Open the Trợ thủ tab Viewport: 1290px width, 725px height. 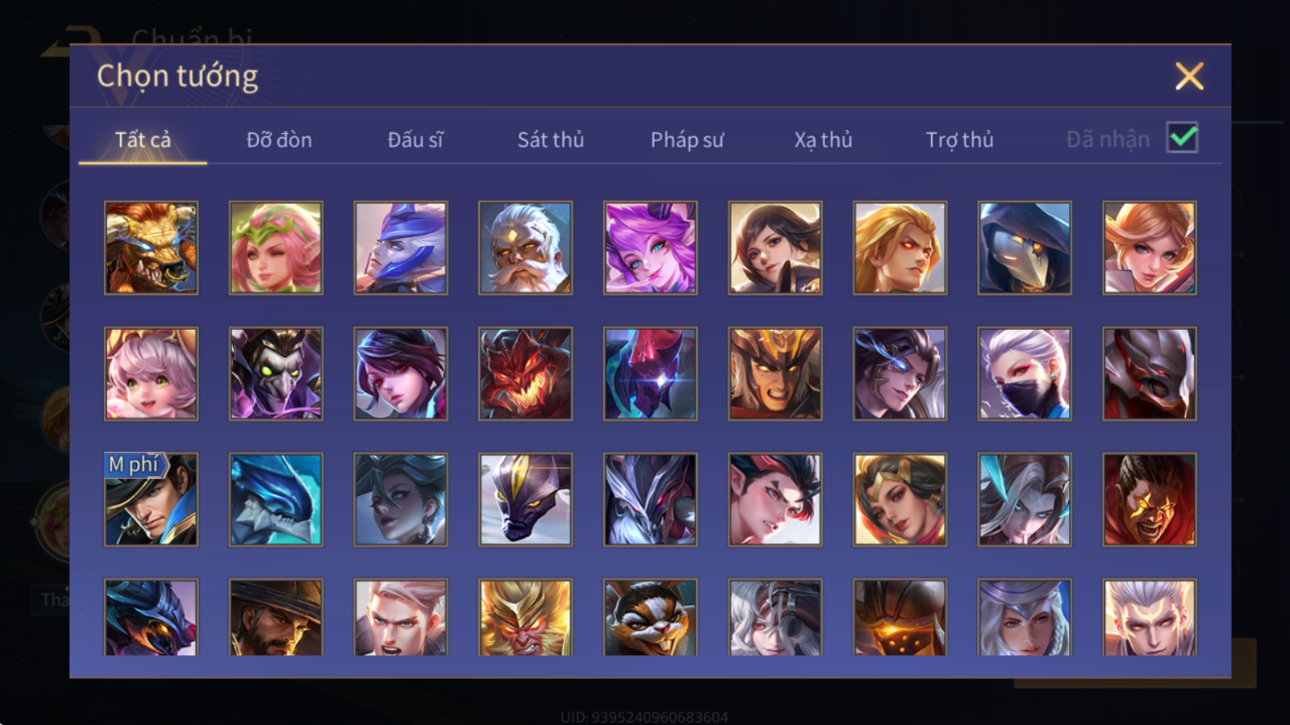959,140
